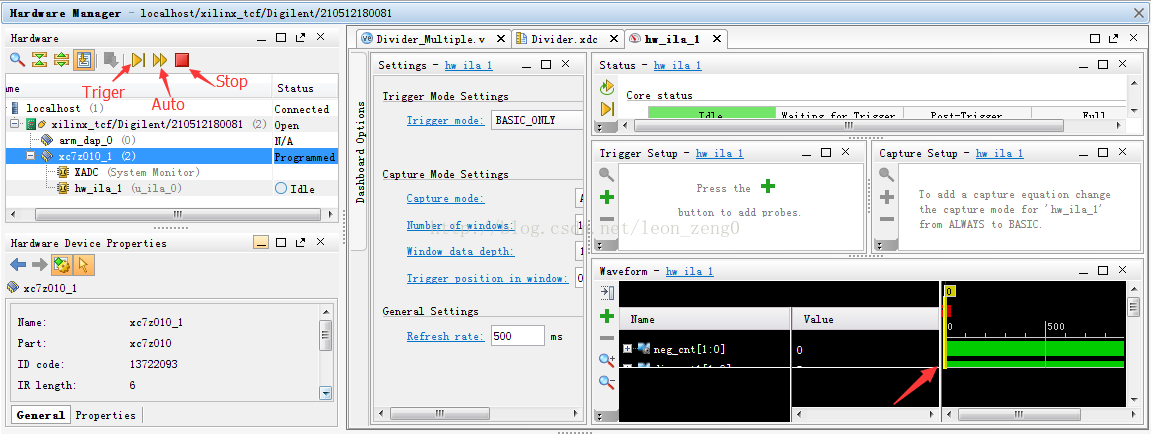Click the Refresh rate input field showing 500
Image resolution: width=1151 pixels, height=434 pixels.
518,336
